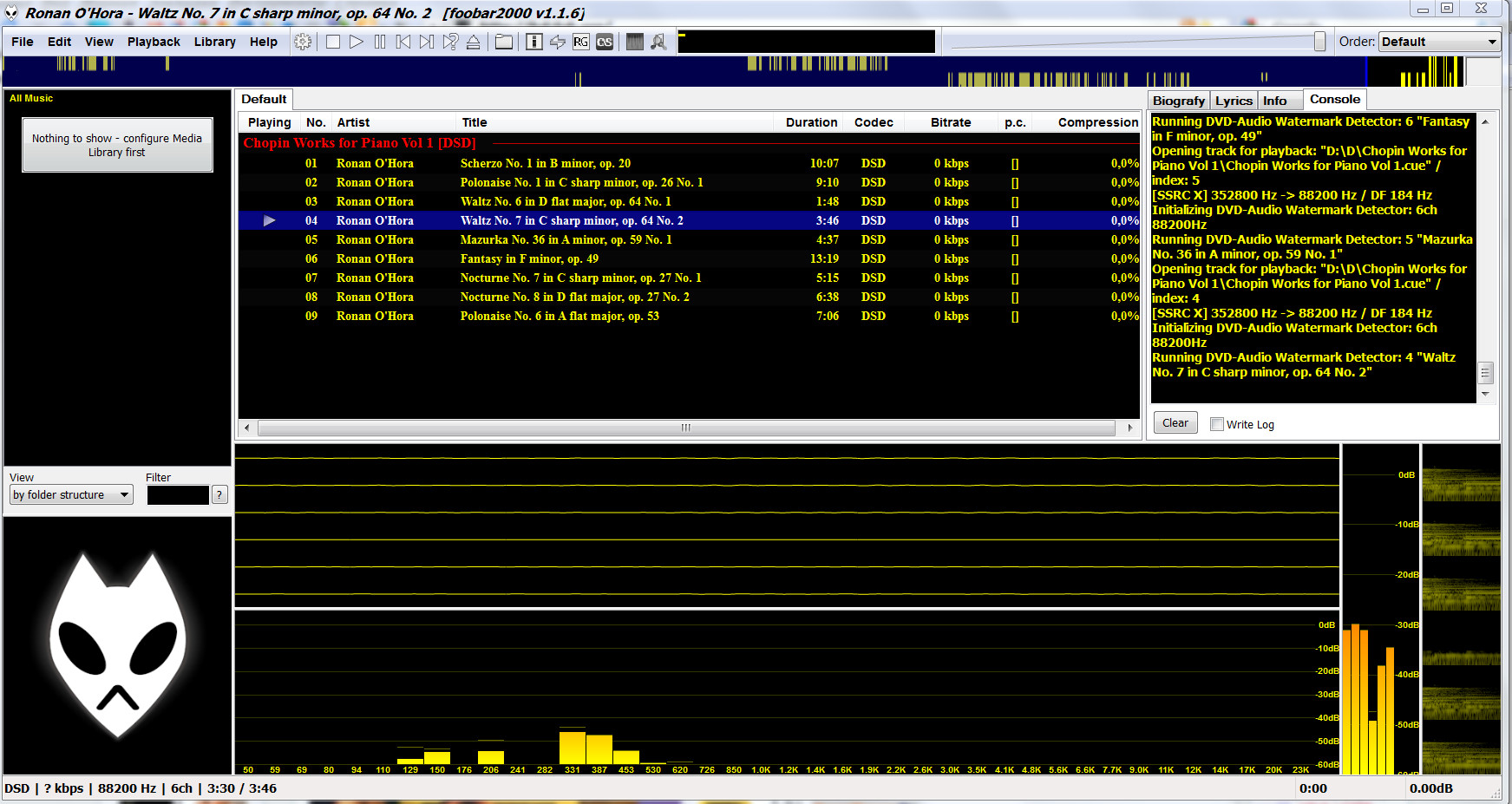Select the Default playlist tab
This screenshot has height=804, width=1512.
264,100
